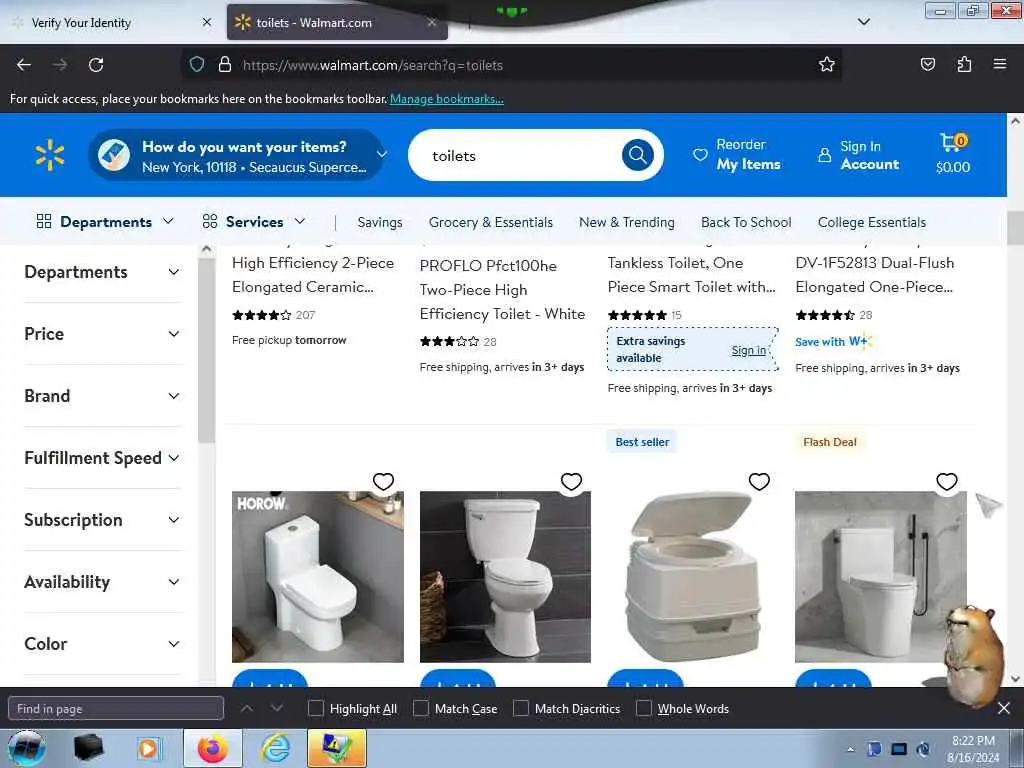Click the filter sidebar scrollbar thumb
1024x768 pixels.
point(206,350)
